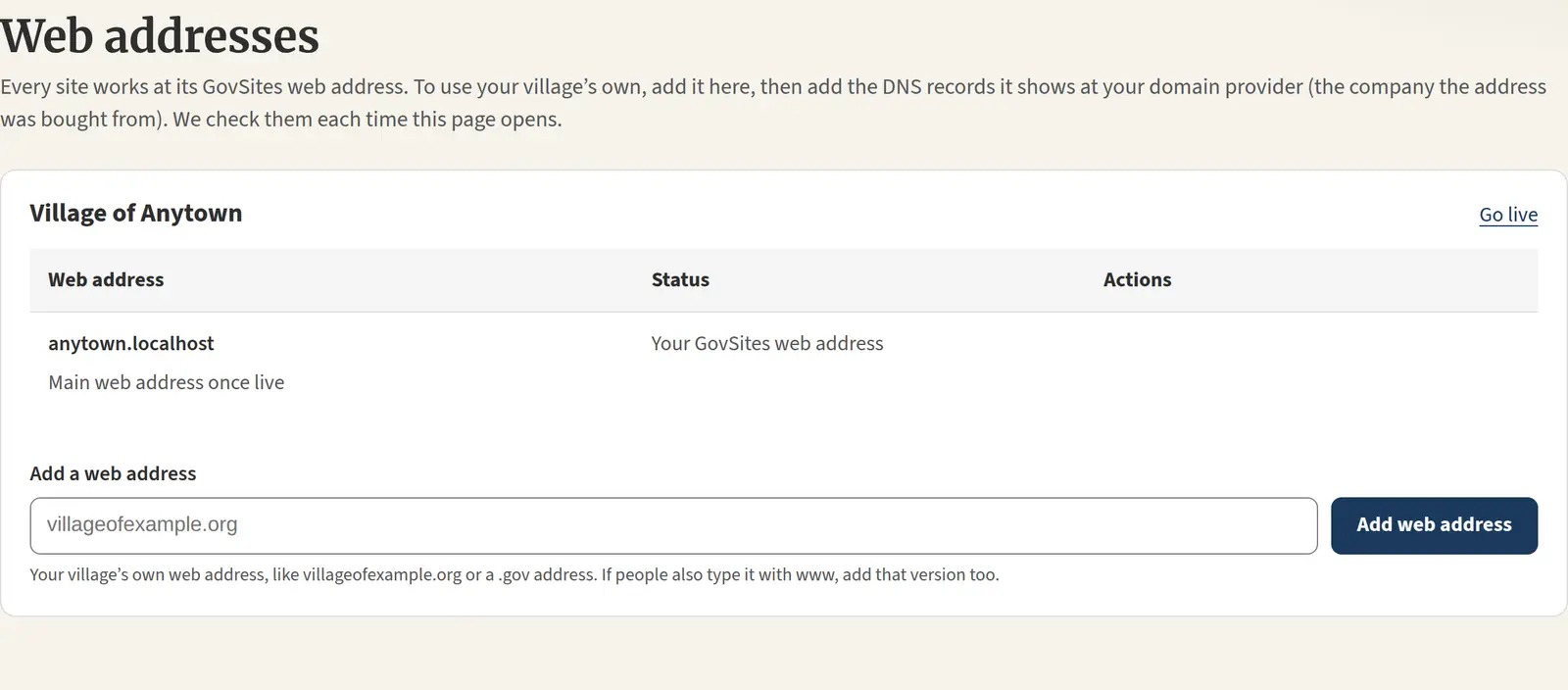Click the Add web address button
This screenshot has height=690, width=1568.
1434,525
